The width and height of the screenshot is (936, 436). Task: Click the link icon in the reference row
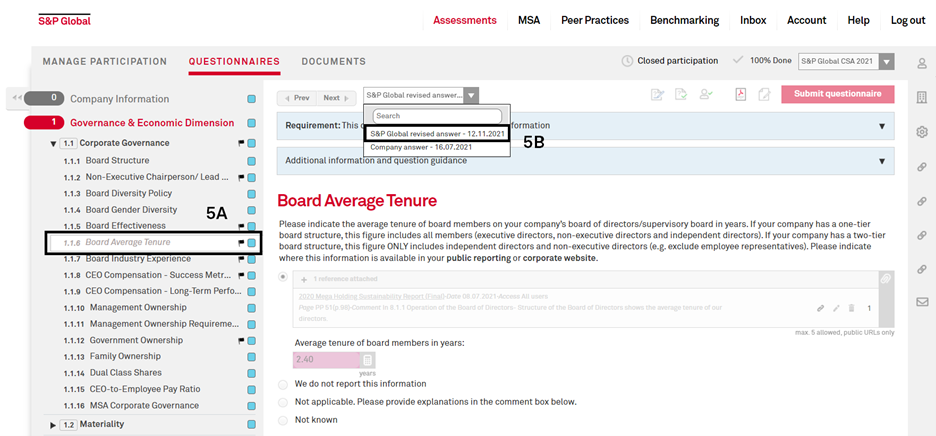821,308
